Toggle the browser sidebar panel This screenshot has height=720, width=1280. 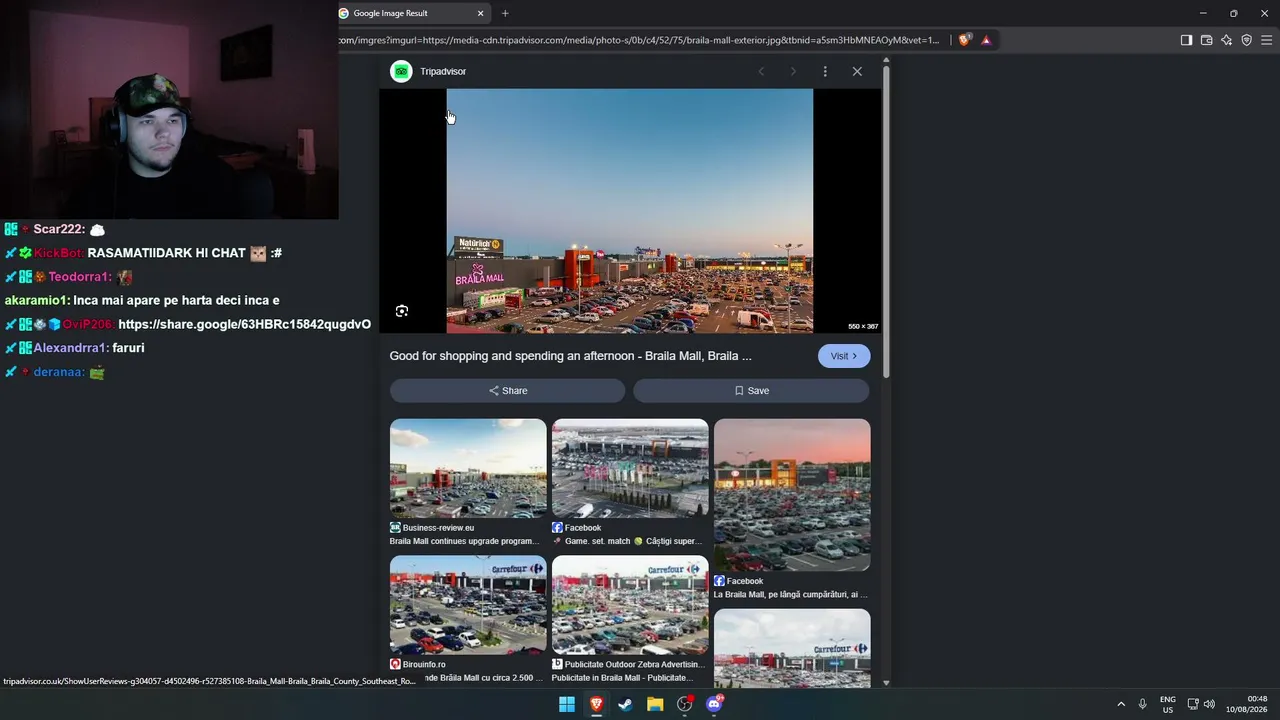[x=1186, y=40]
